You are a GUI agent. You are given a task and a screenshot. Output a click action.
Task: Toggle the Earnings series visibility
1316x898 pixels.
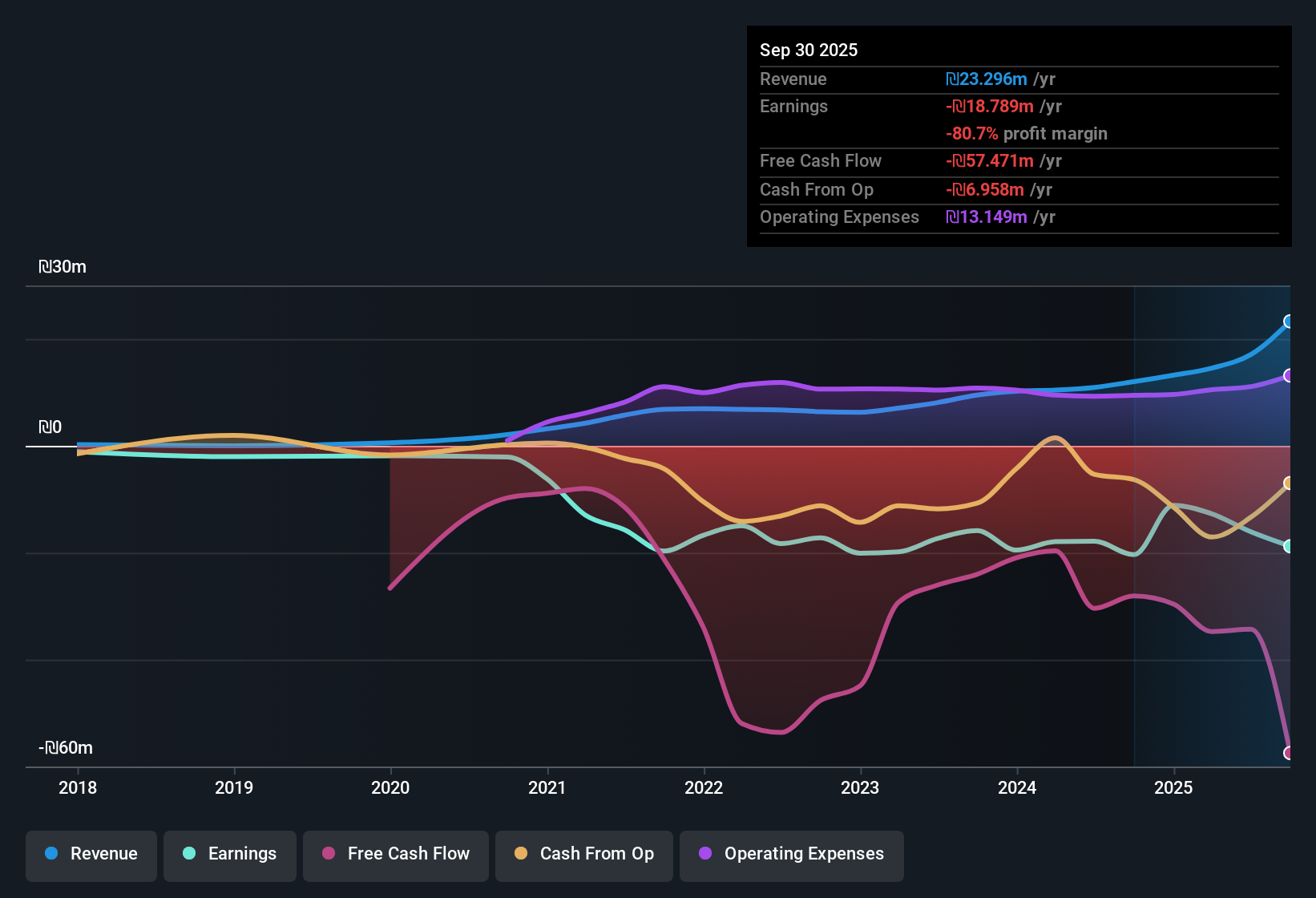point(229,854)
